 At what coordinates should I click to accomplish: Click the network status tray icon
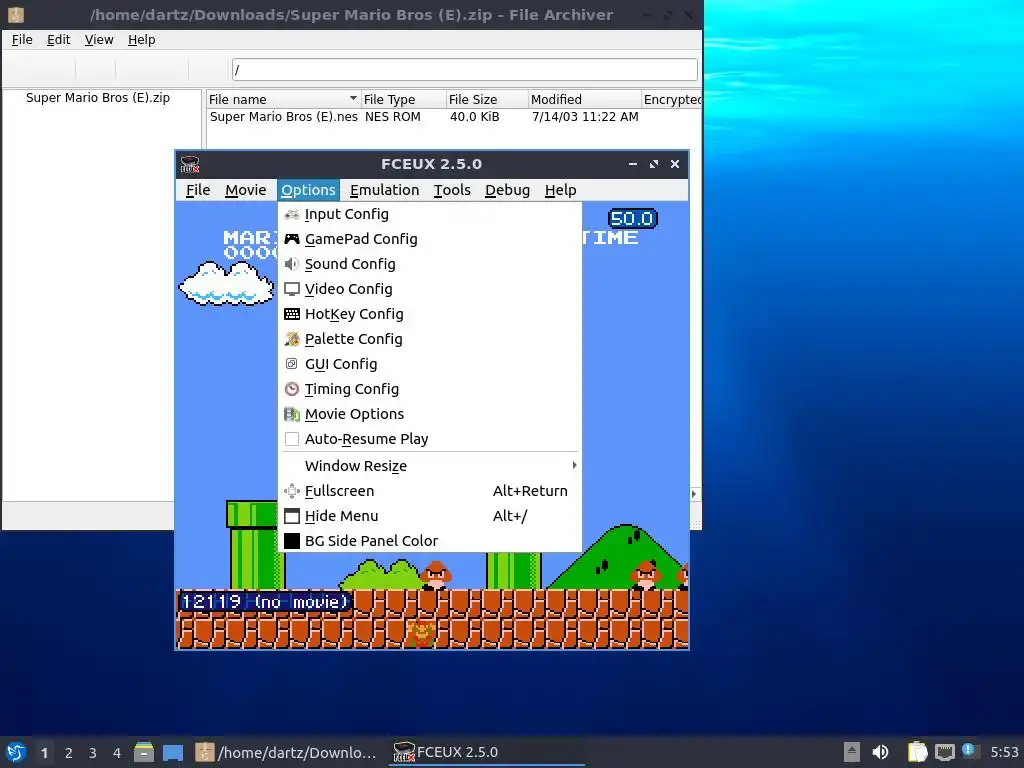945,752
